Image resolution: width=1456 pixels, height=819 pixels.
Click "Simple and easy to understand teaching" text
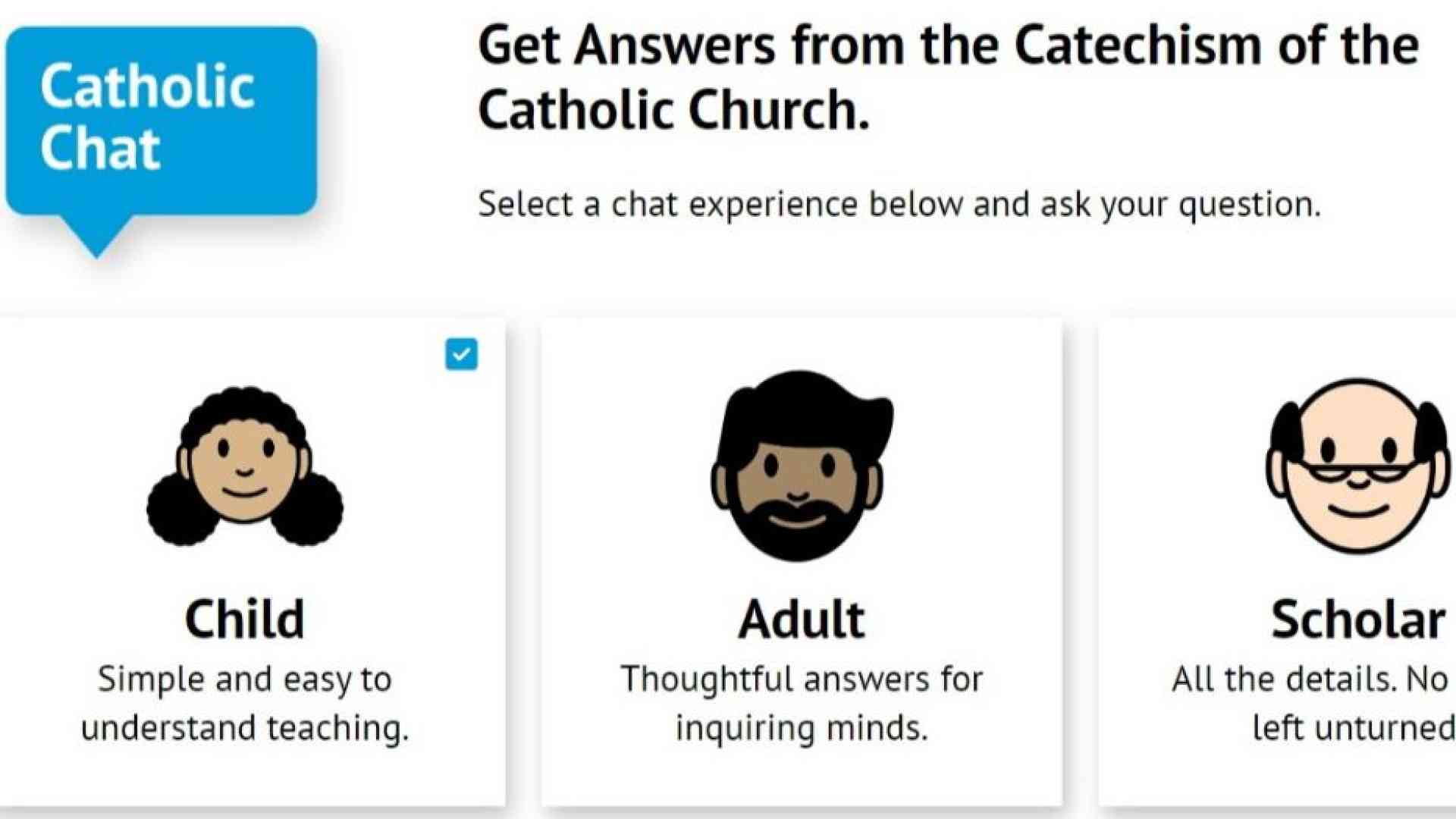click(244, 703)
